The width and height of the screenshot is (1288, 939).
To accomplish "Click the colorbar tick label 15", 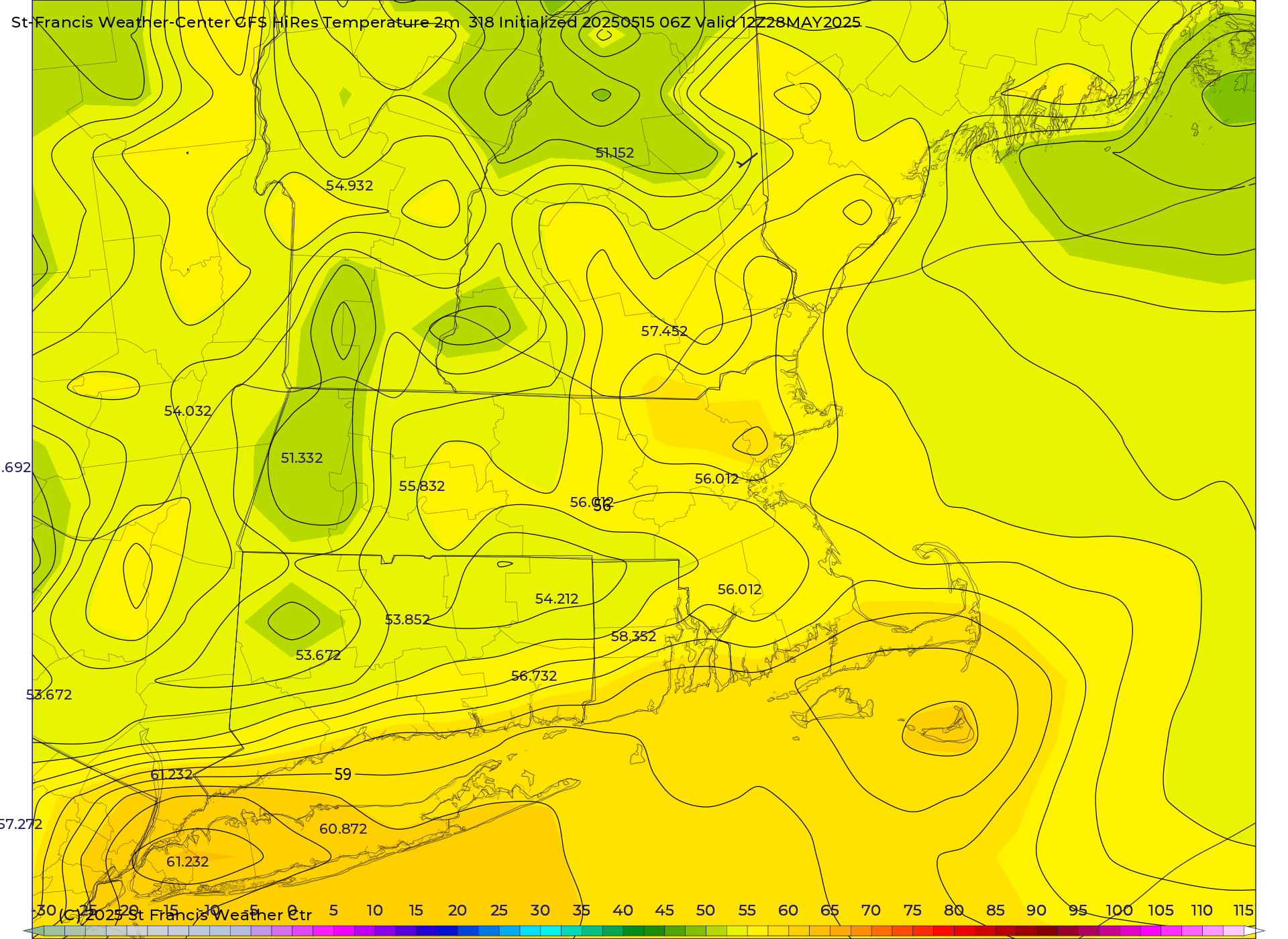I will pyautogui.click(x=416, y=911).
